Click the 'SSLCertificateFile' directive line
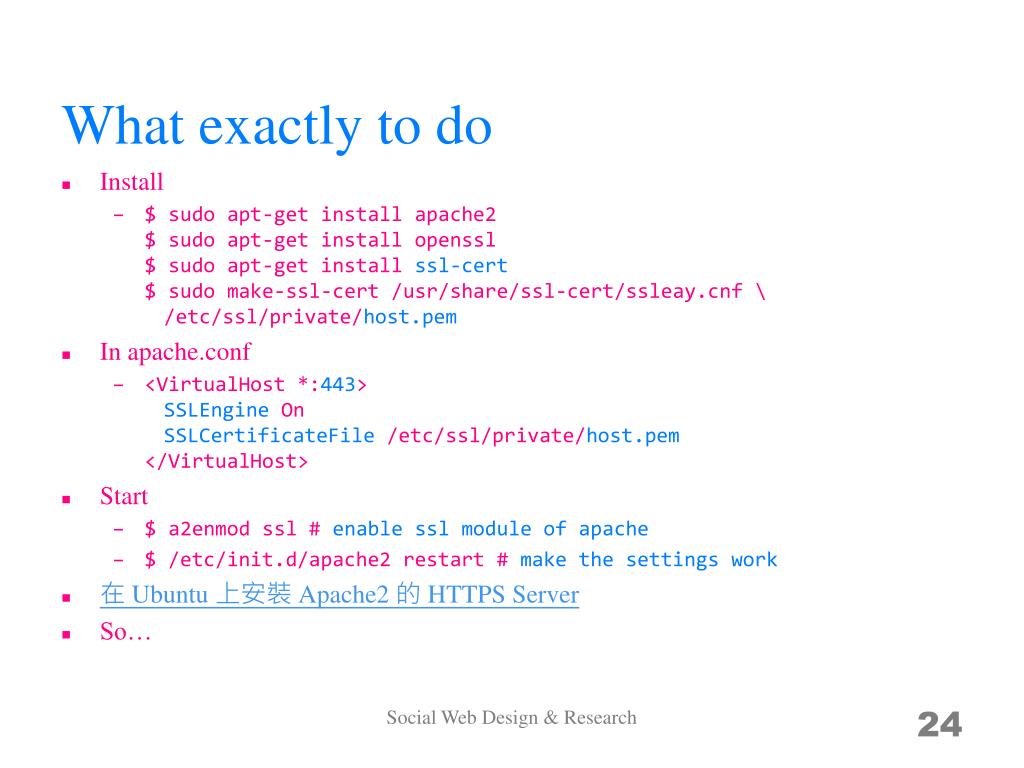 pos(422,436)
